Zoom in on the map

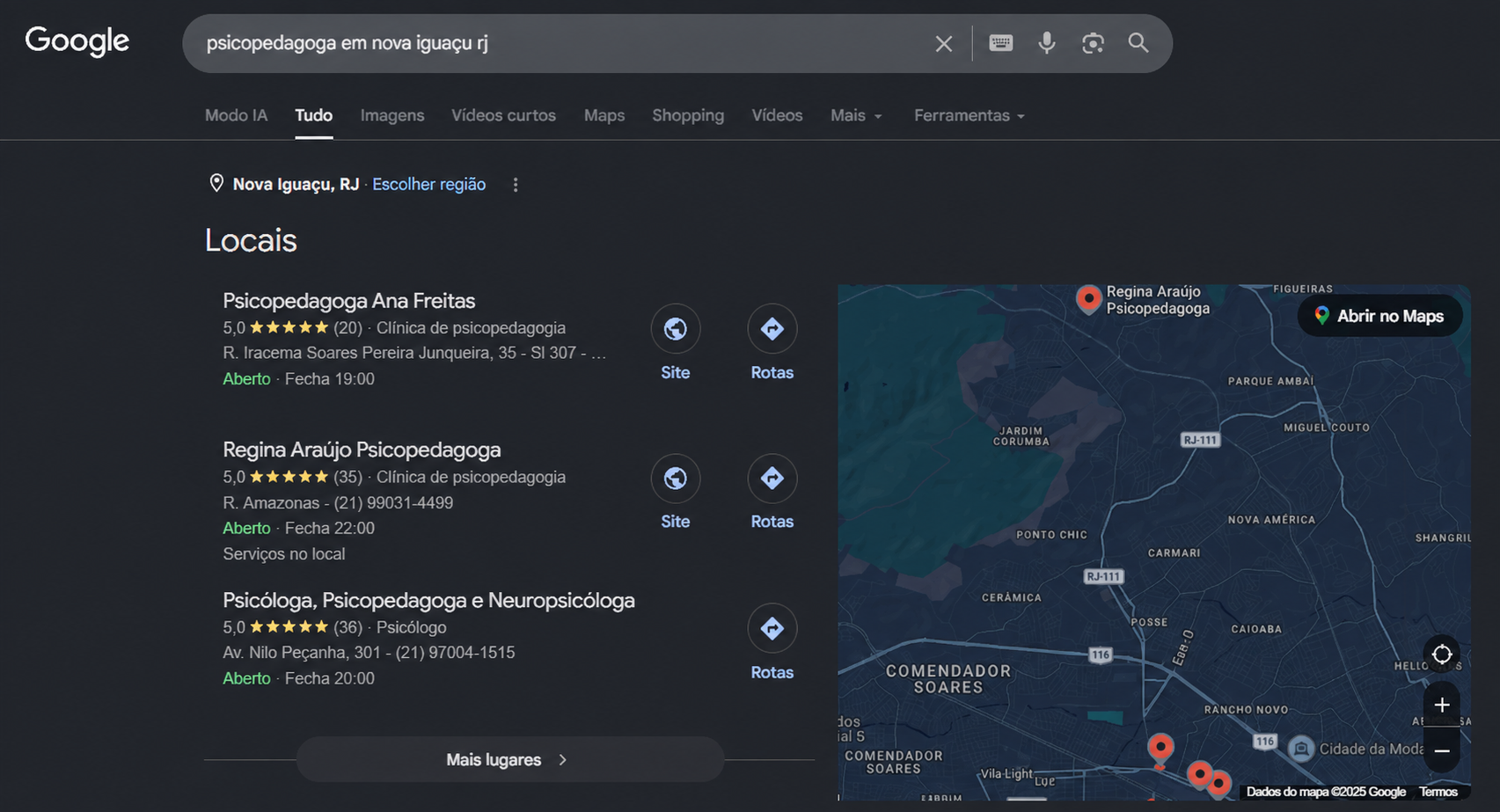(x=1442, y=705)
